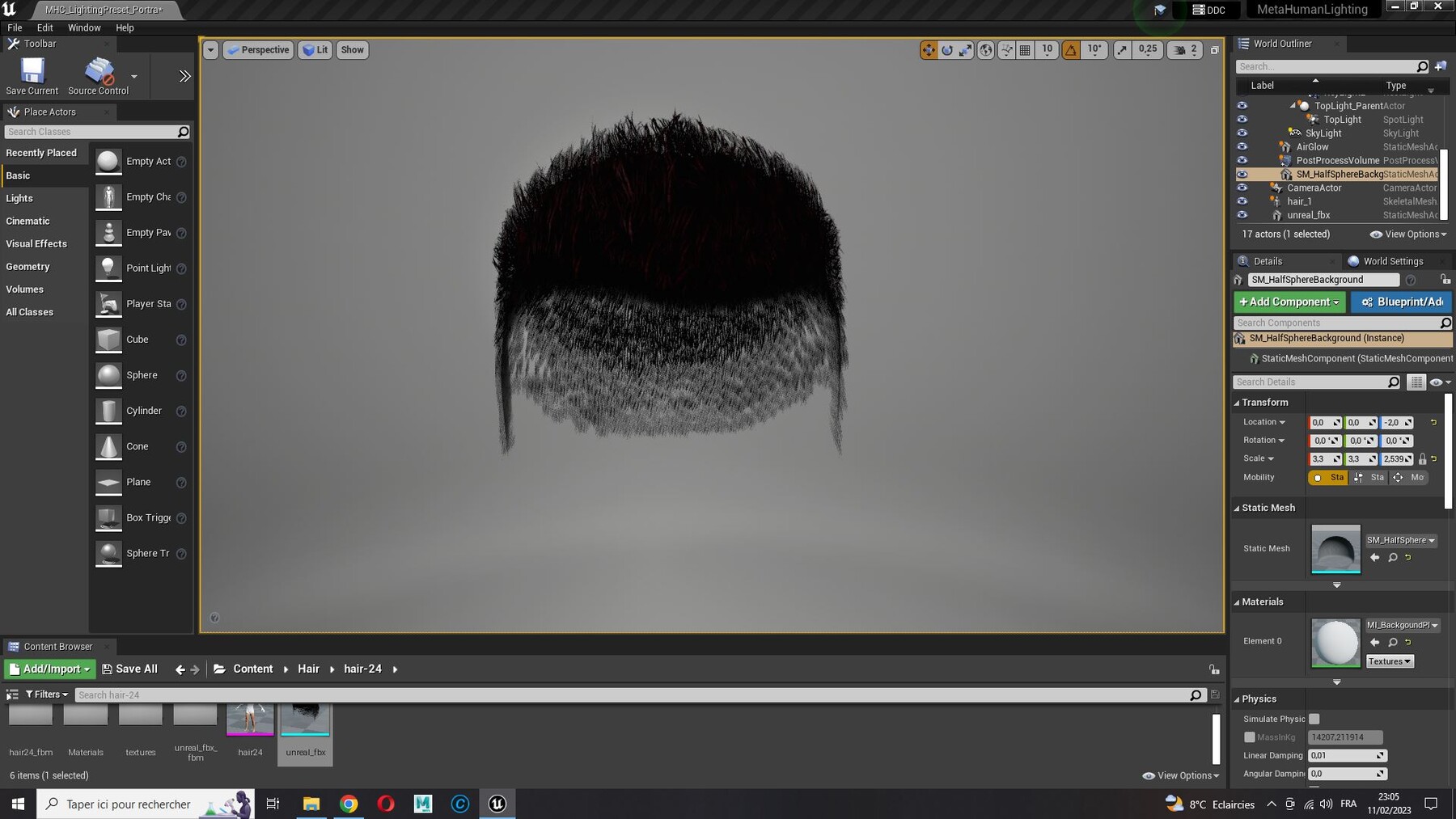Use selected asset arrow for Element 0 material

(1374, 643)
